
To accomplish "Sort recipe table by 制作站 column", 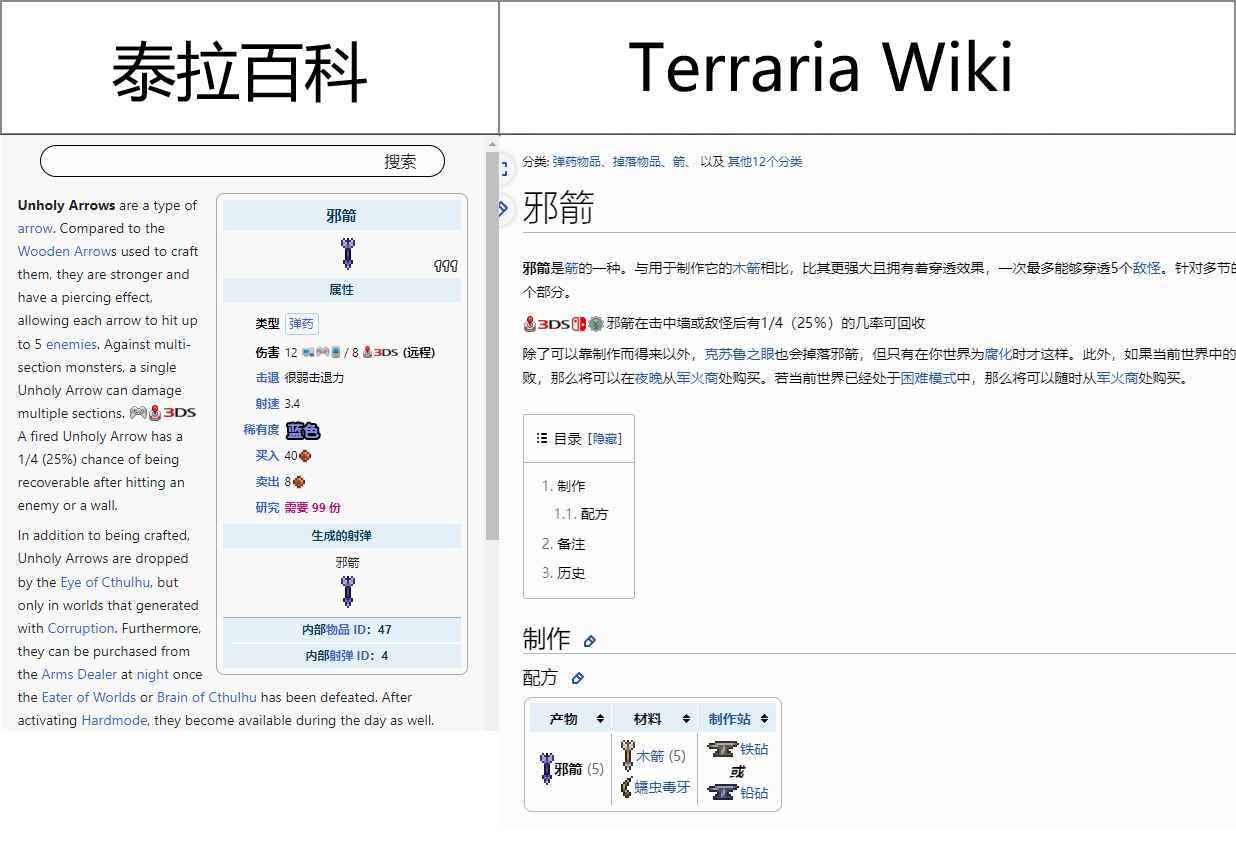I will [x=764, y=719].
